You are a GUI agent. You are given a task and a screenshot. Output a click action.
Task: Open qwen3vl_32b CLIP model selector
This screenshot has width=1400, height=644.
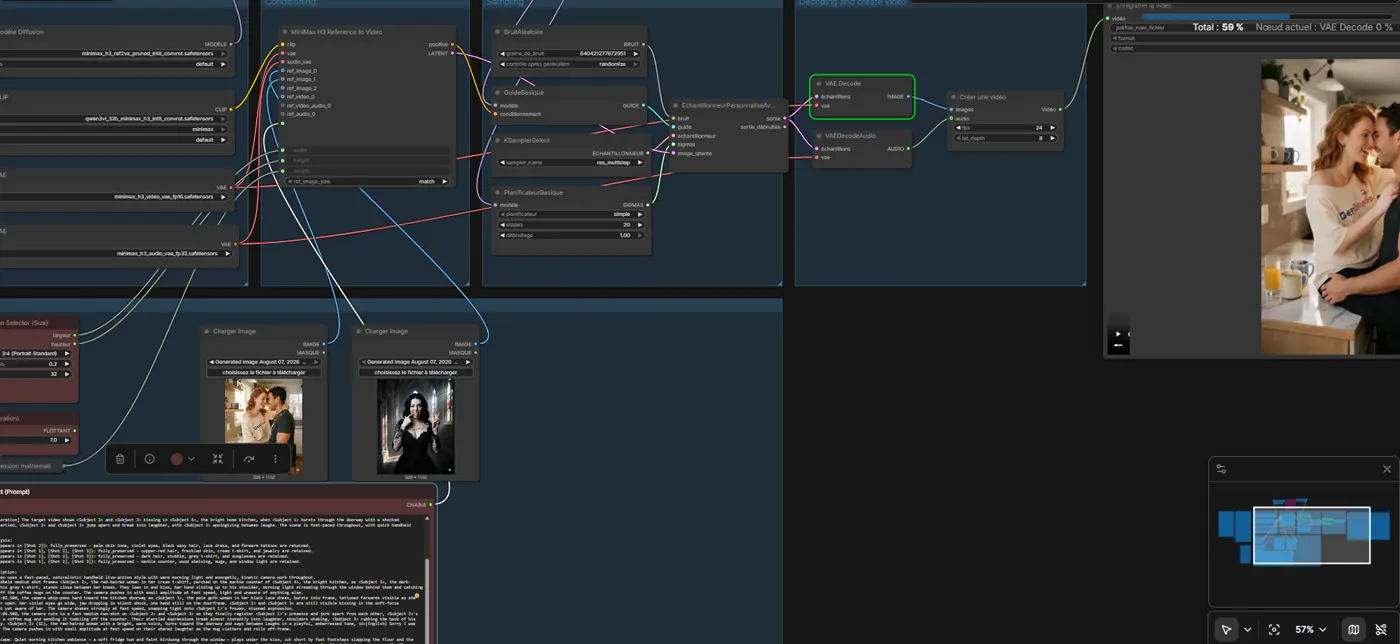coord(113,119)
